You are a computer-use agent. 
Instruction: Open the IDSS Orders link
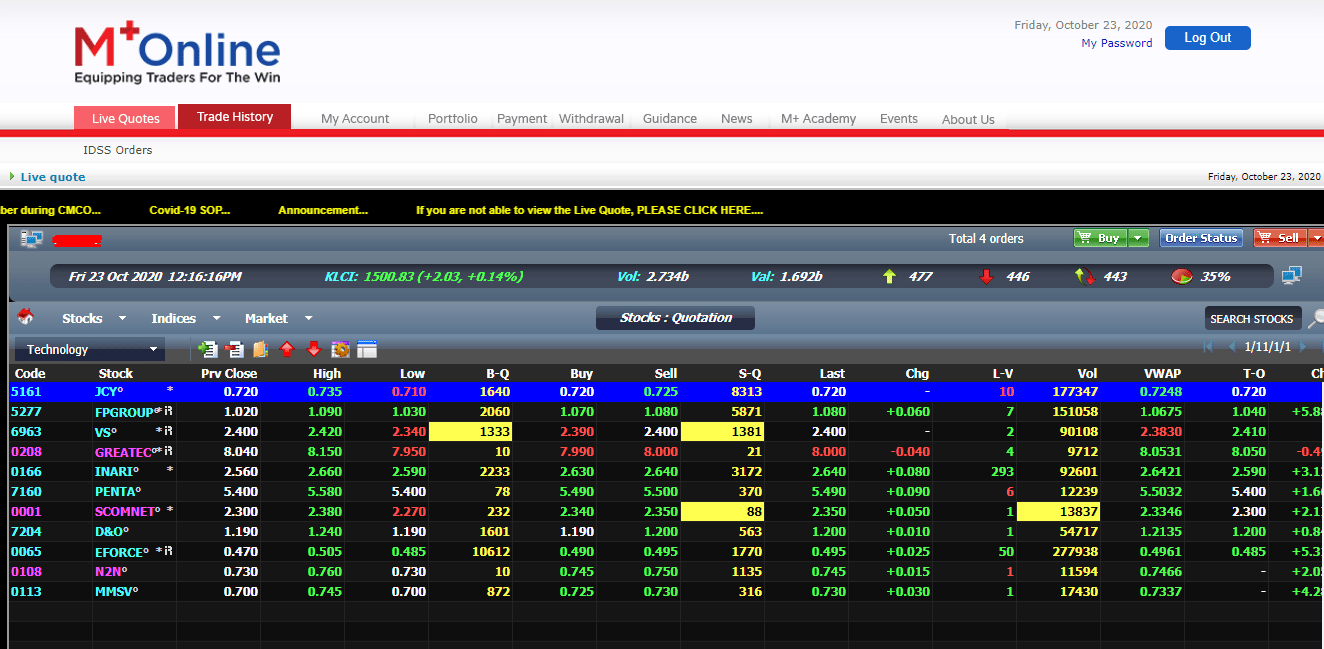point(118,150)
